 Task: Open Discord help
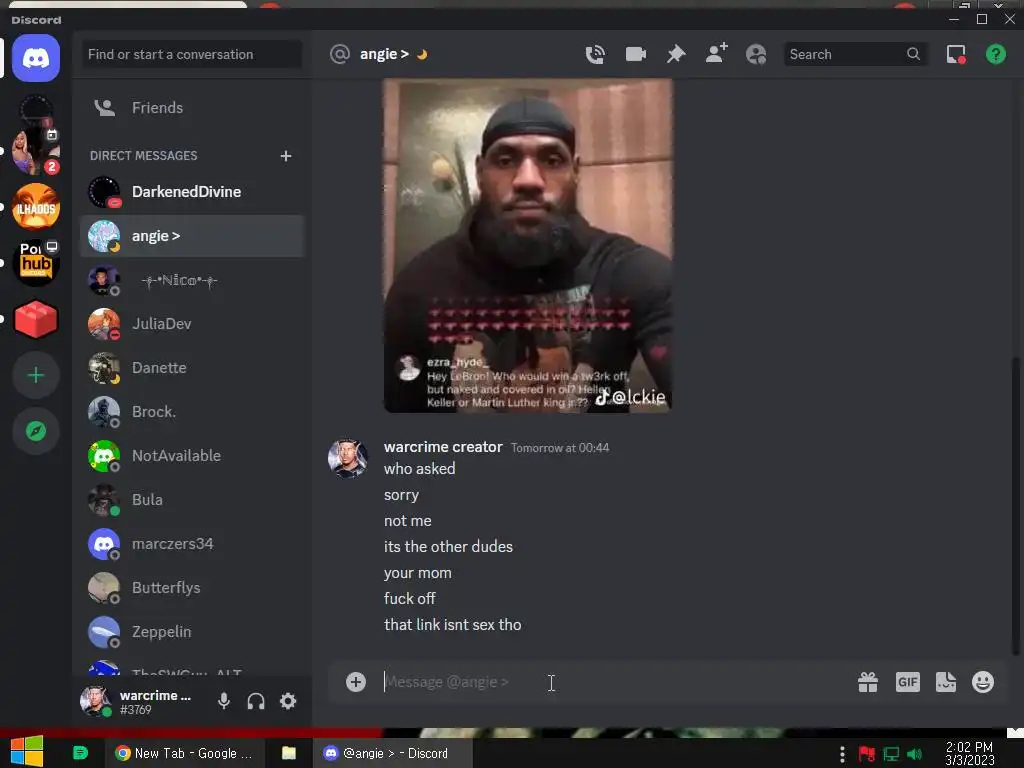996,54
